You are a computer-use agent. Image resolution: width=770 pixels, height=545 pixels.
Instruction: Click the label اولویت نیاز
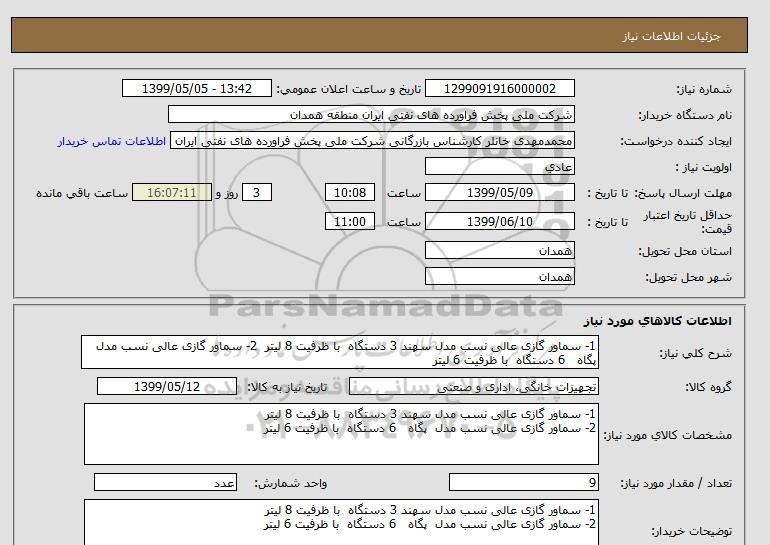click(704, 167)
